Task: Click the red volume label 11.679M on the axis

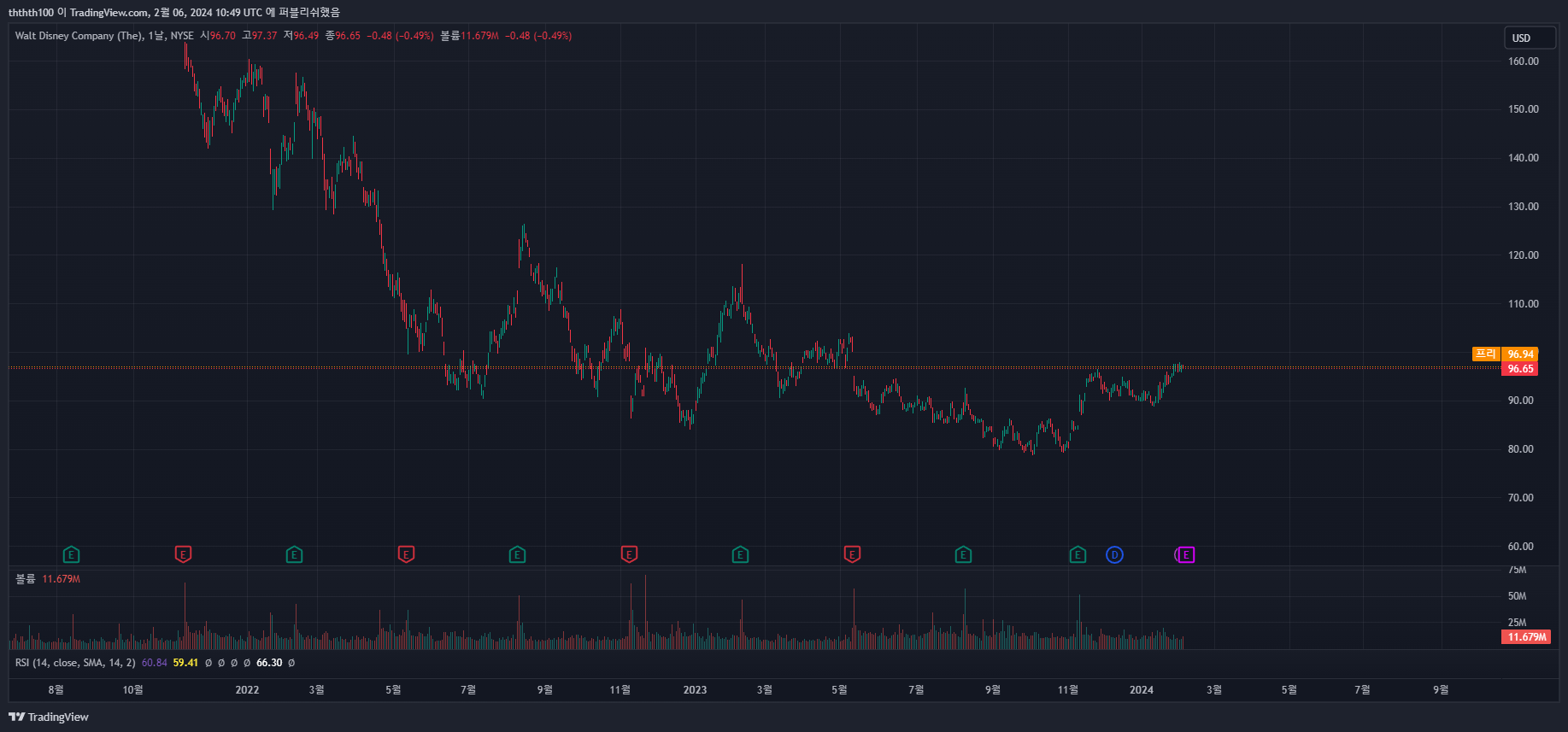Action: click(x=1526, y=637)
